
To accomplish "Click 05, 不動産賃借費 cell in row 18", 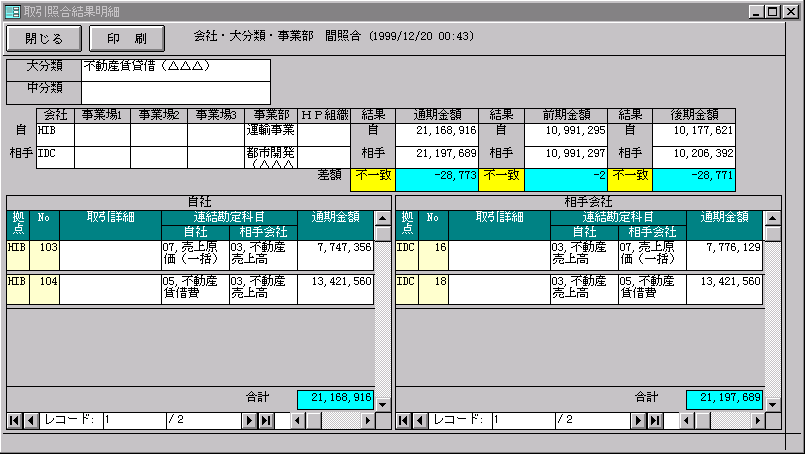I will click(652, 289).
